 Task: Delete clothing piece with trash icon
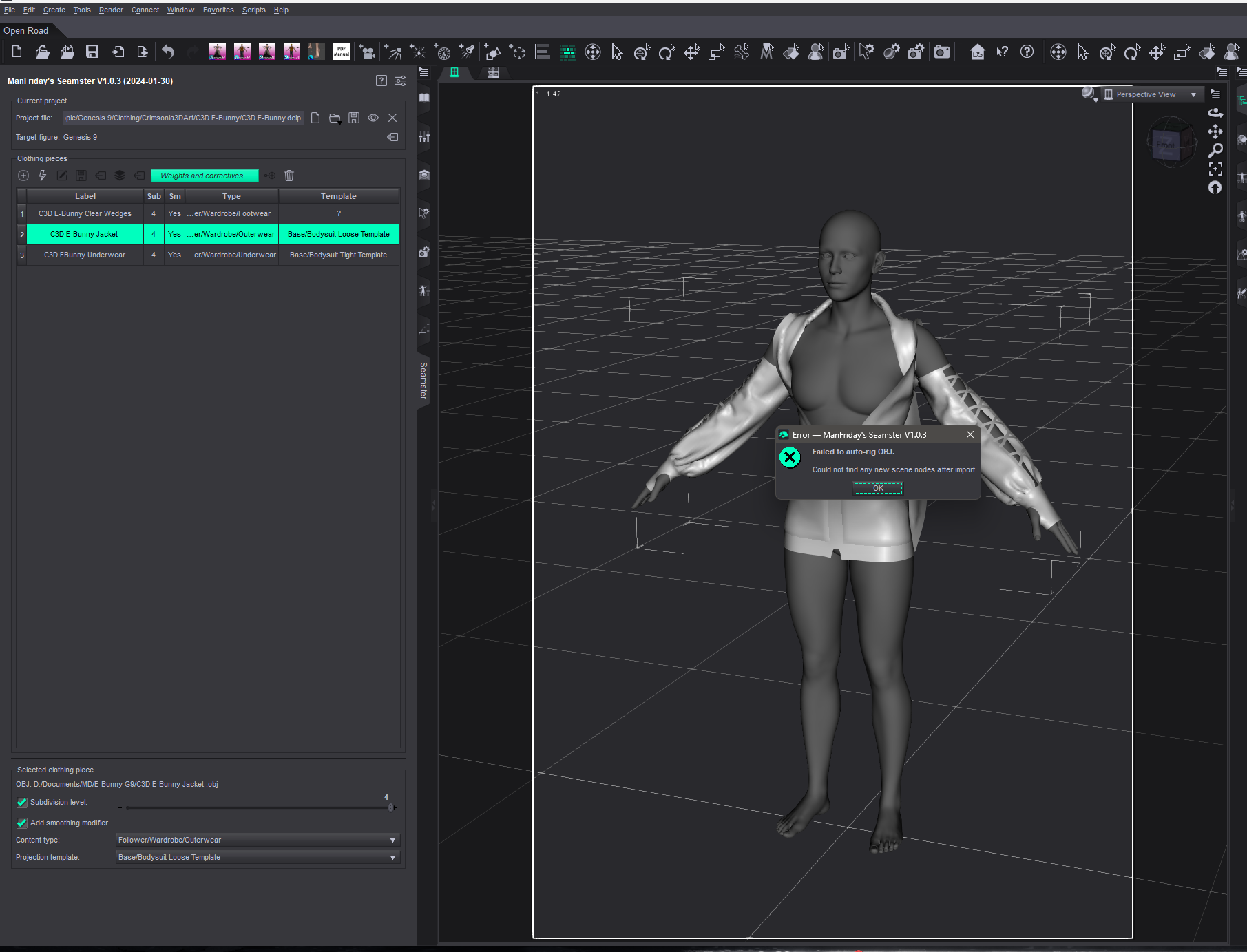click(289, 176)
